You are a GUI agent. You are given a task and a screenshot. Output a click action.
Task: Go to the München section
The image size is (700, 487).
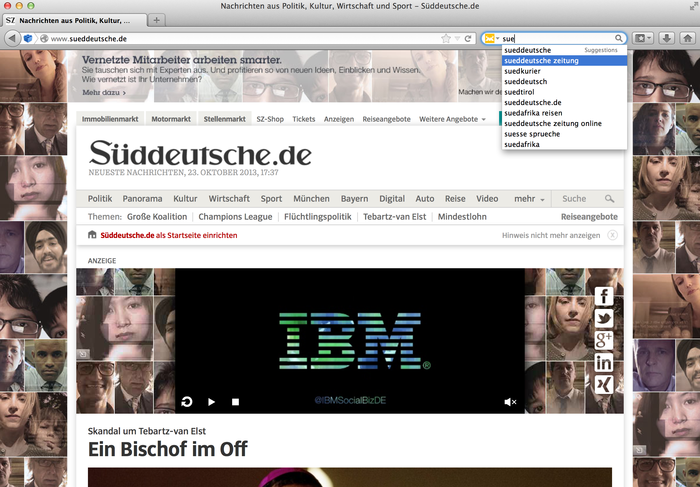[x=311, y=199]
